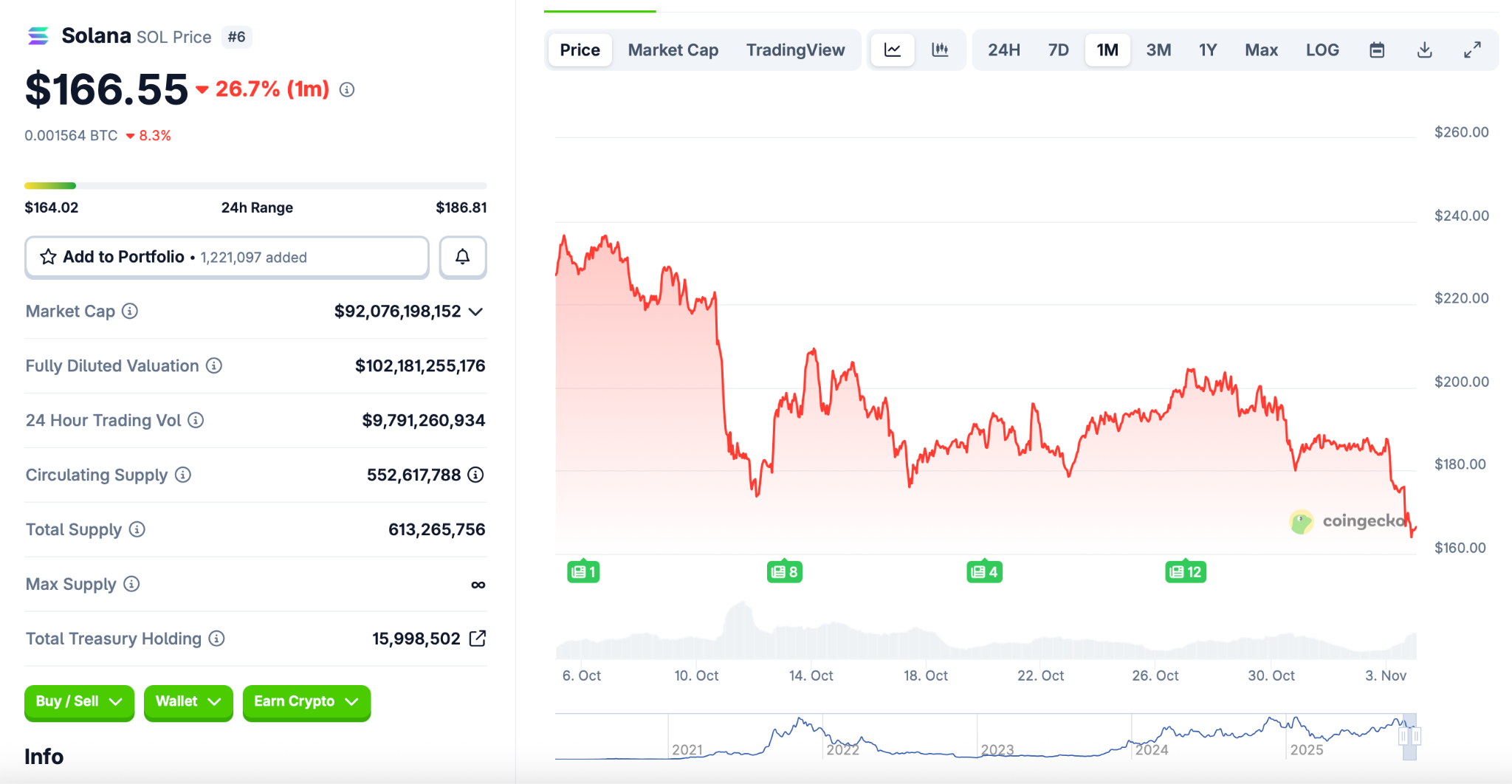The height and width of the screenshot is (784, 1512).
Task: Open Total Treasury Holding external link
Action: point(478,639)
